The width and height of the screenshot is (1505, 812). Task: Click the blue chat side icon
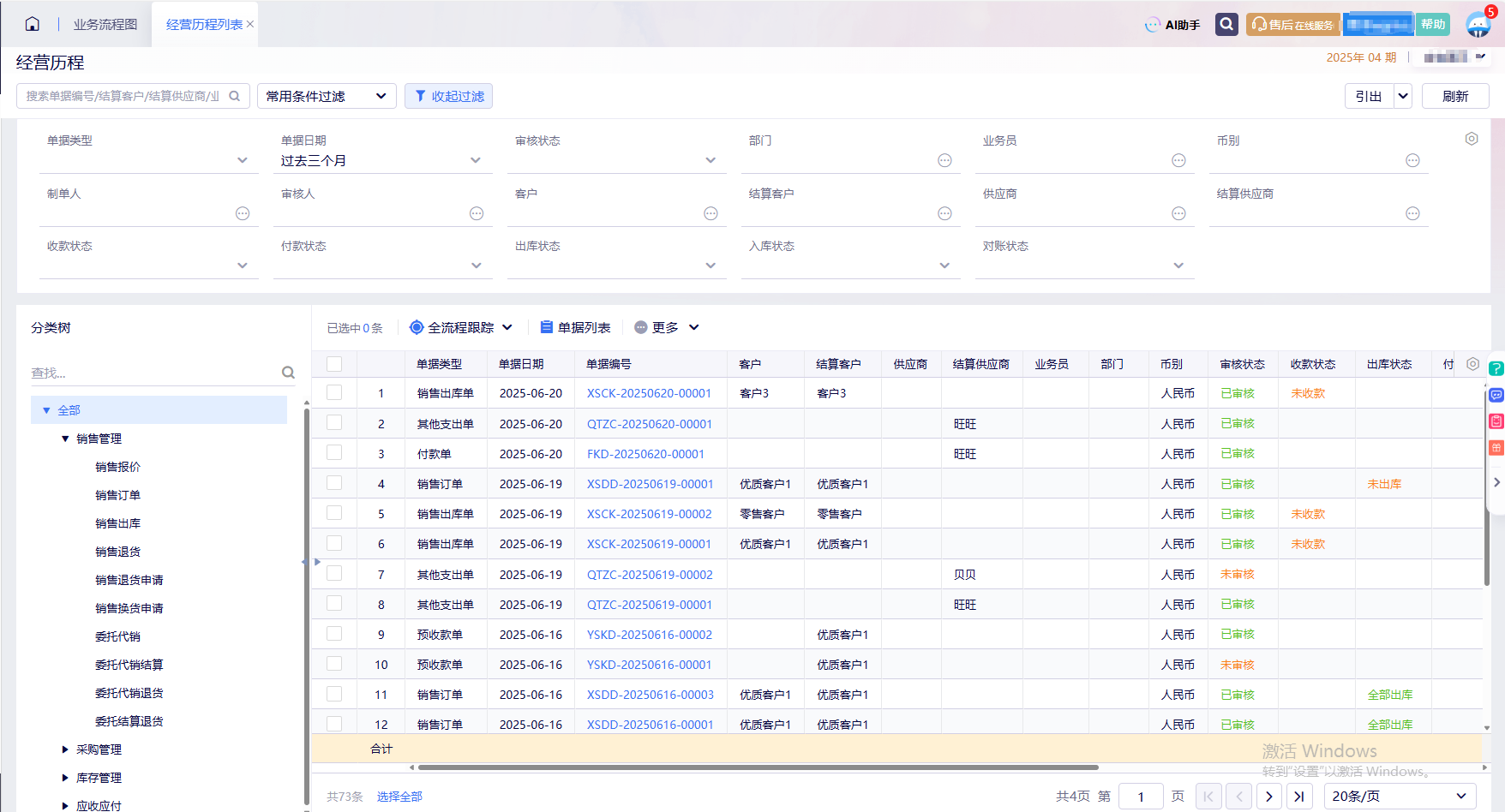pyautogui.click(x=1496, y=395)
